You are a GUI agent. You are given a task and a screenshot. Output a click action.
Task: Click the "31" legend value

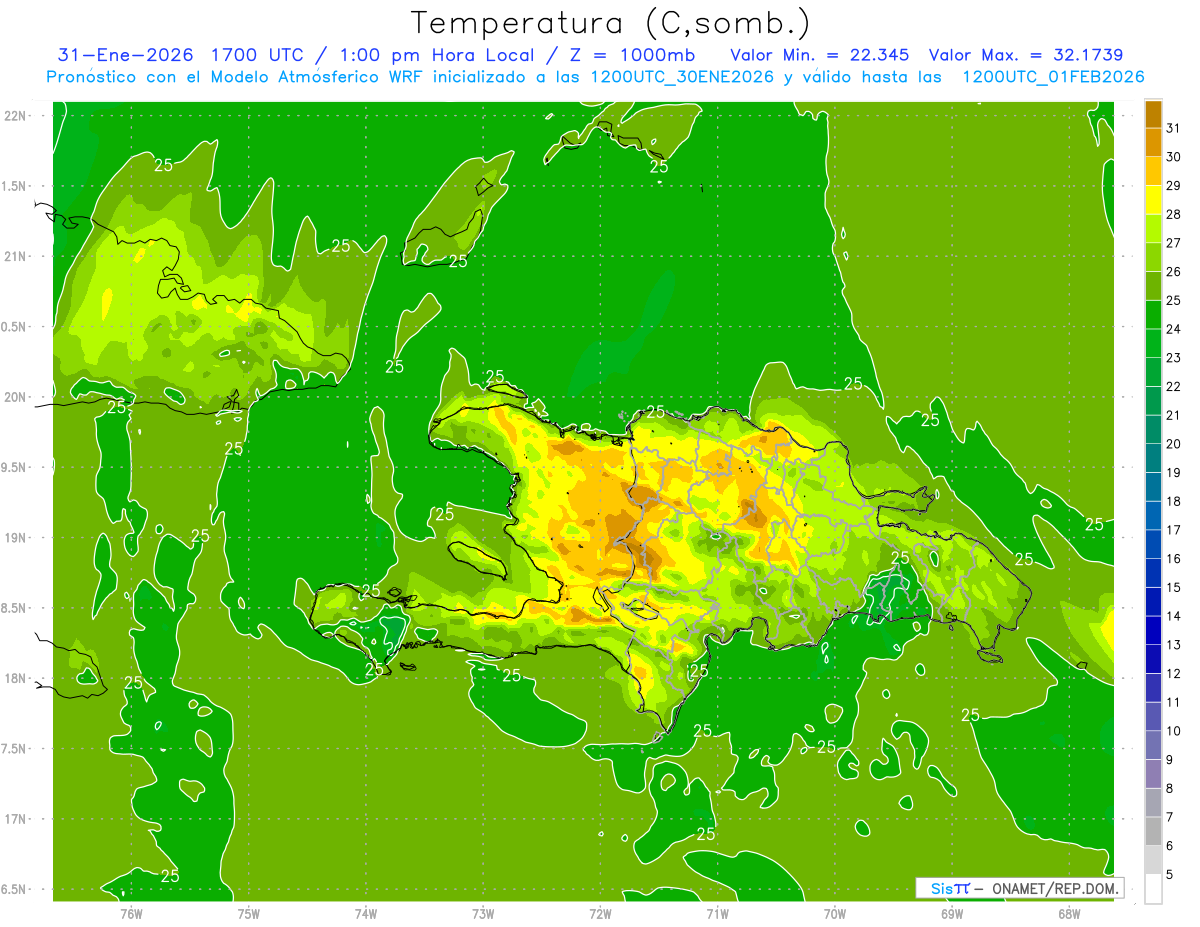pyautogui.click(x=1174, y=128)
